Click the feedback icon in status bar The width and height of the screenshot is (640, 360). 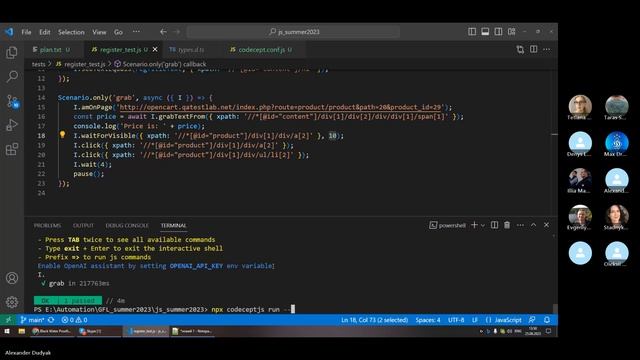532,320
